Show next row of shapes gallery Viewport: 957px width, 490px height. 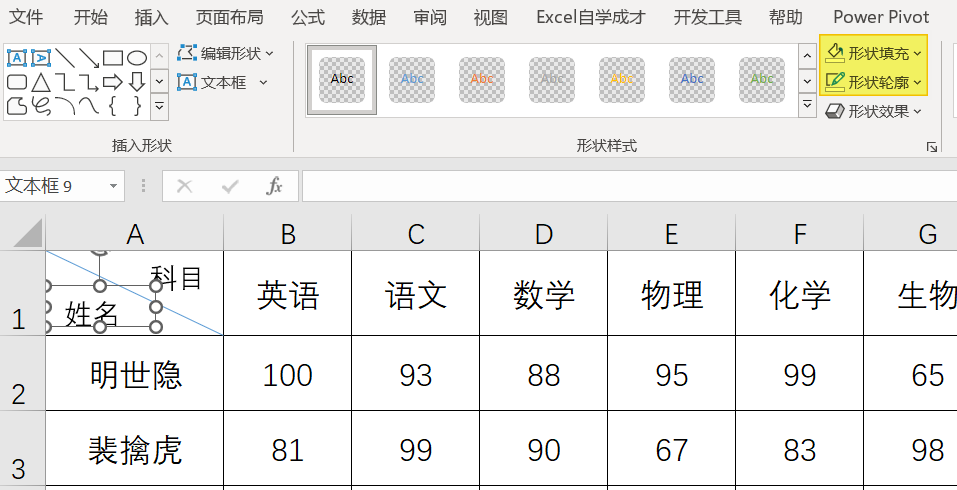[159, 81]
